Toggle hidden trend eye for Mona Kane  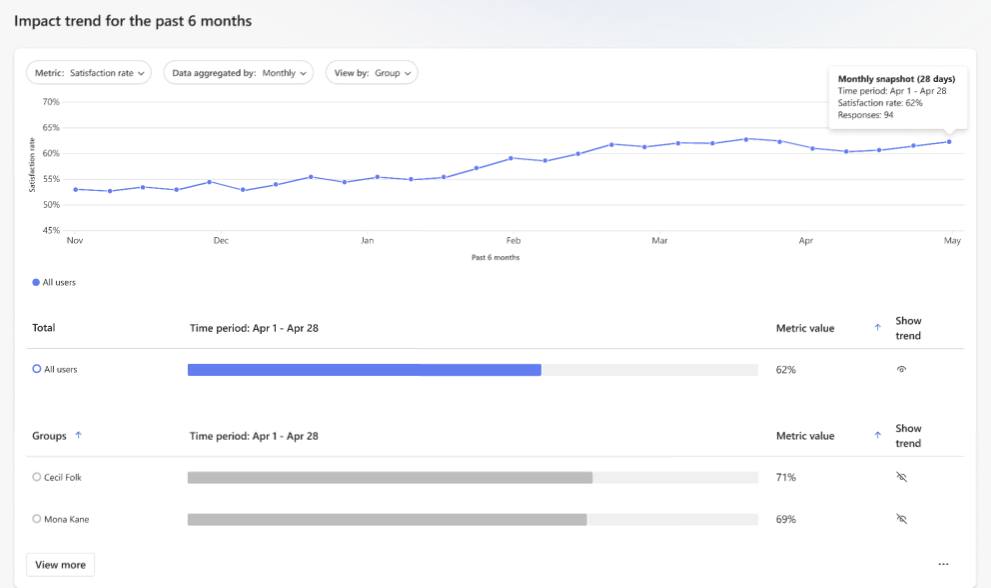point(901,520)
